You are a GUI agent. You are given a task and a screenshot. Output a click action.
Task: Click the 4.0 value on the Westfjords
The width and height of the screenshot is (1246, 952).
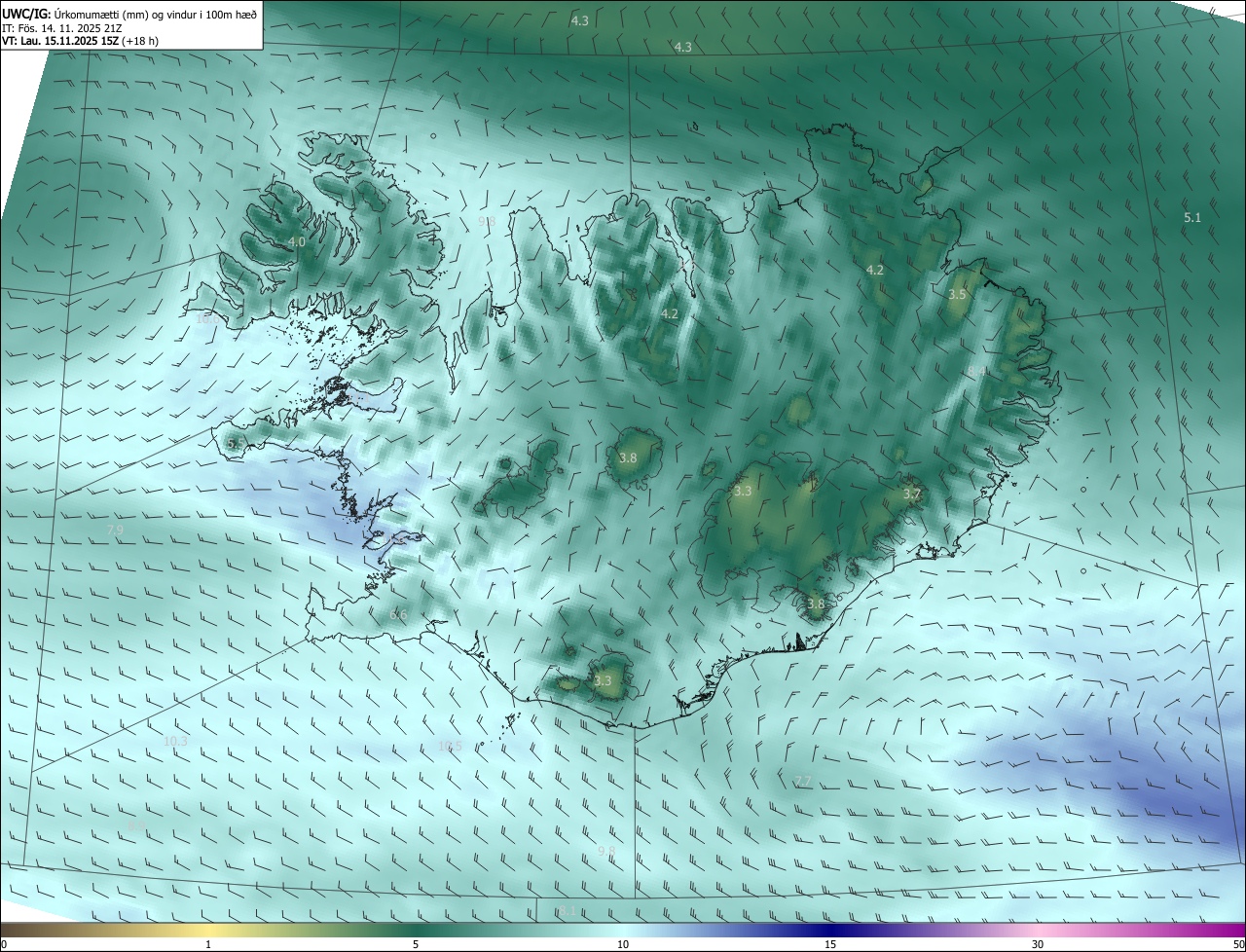click(x=297, y=241)
